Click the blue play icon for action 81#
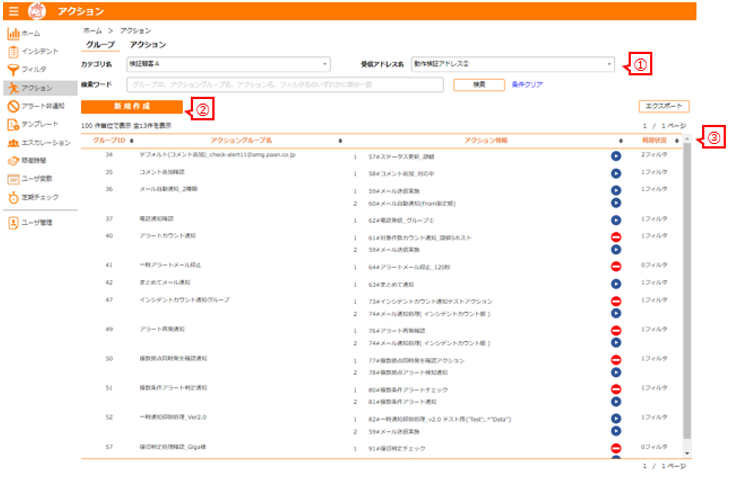732x478 pixels. click(x=616, y=401)
